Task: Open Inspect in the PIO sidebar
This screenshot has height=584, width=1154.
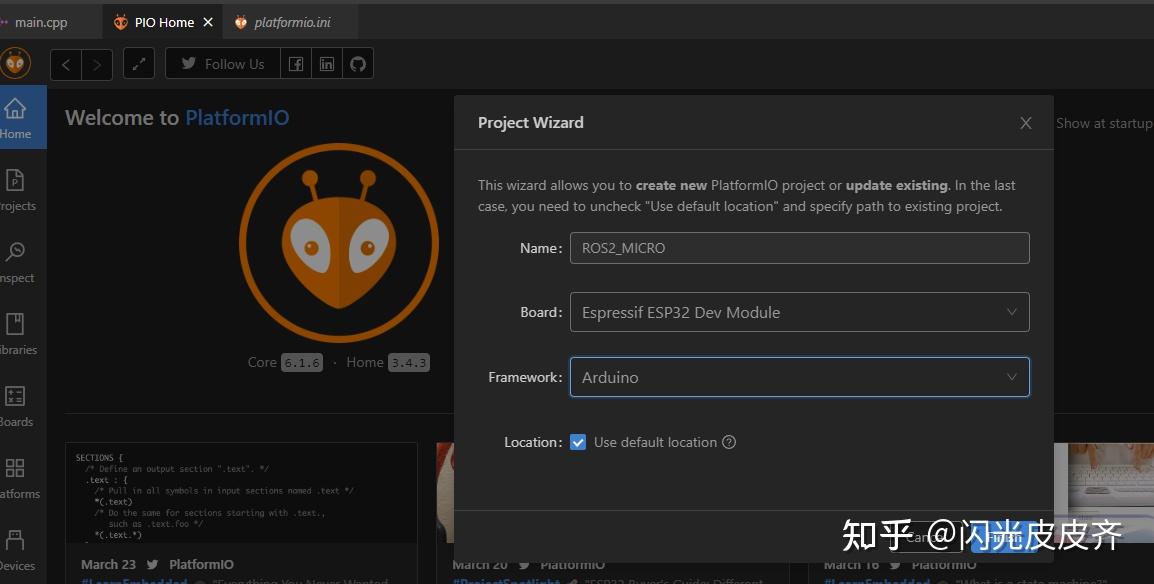Action: coord(15,262)
